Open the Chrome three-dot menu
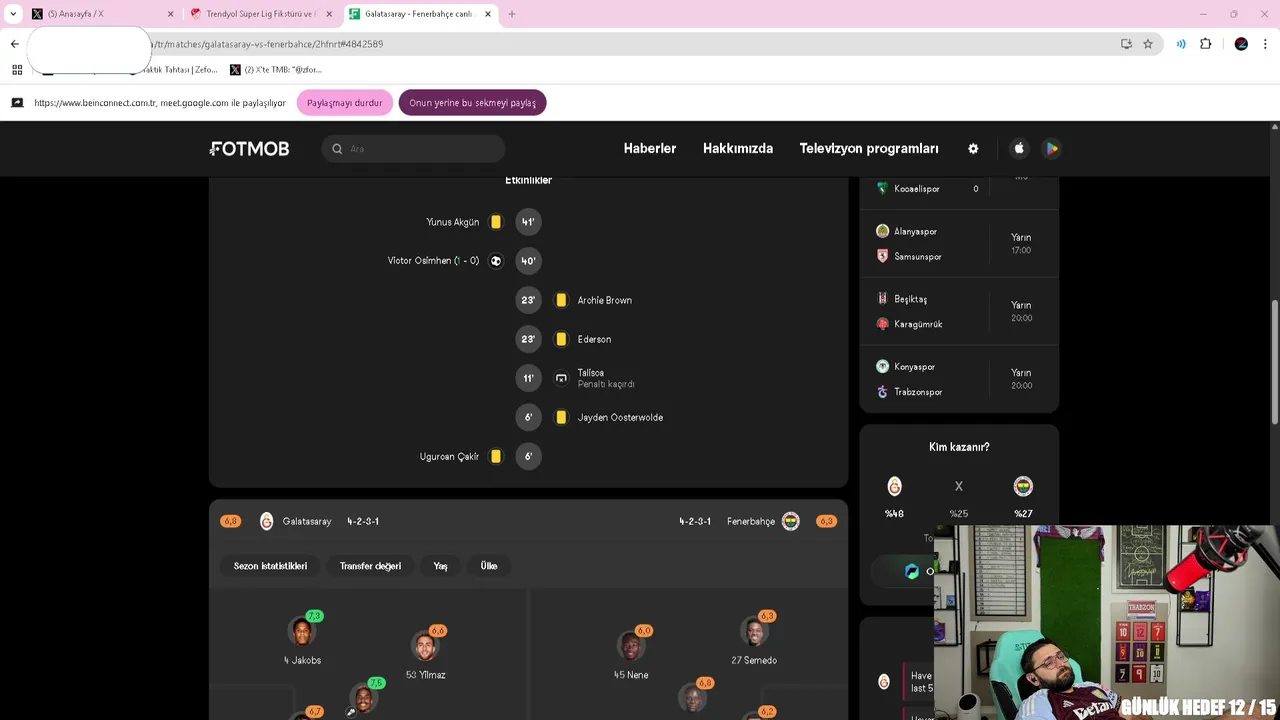This screenshot has width=1280, height=720. click(x=1265, y=44)
